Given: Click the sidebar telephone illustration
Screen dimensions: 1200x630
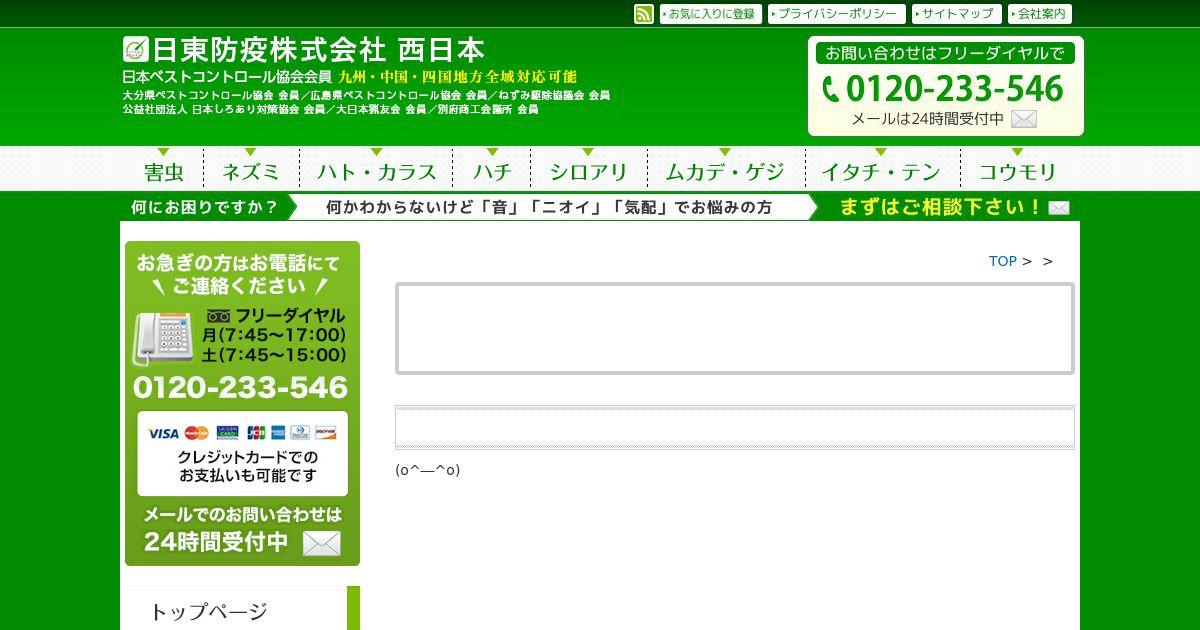Looking at the screenshot, I should pos(163,338).
